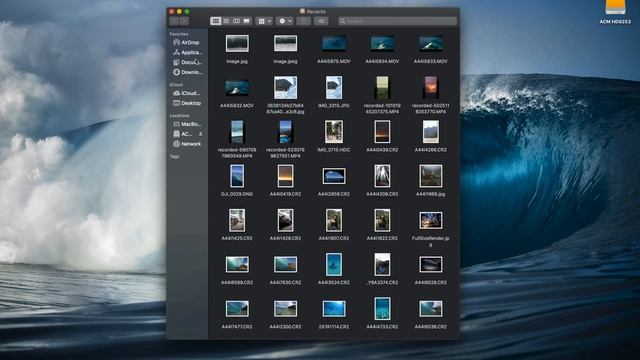Eject the AC... drive using eject icon
Screen dimensions: 640x360
200,134
